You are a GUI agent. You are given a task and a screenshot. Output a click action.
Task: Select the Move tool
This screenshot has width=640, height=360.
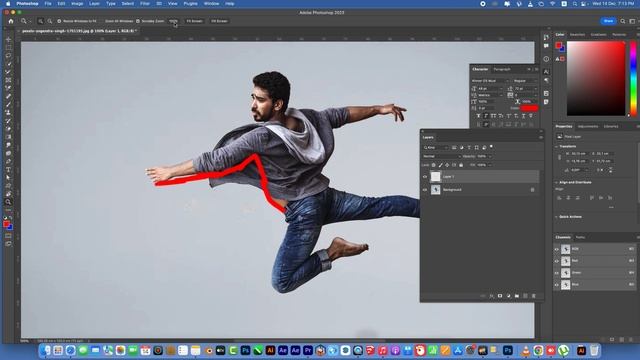point(8,40)
